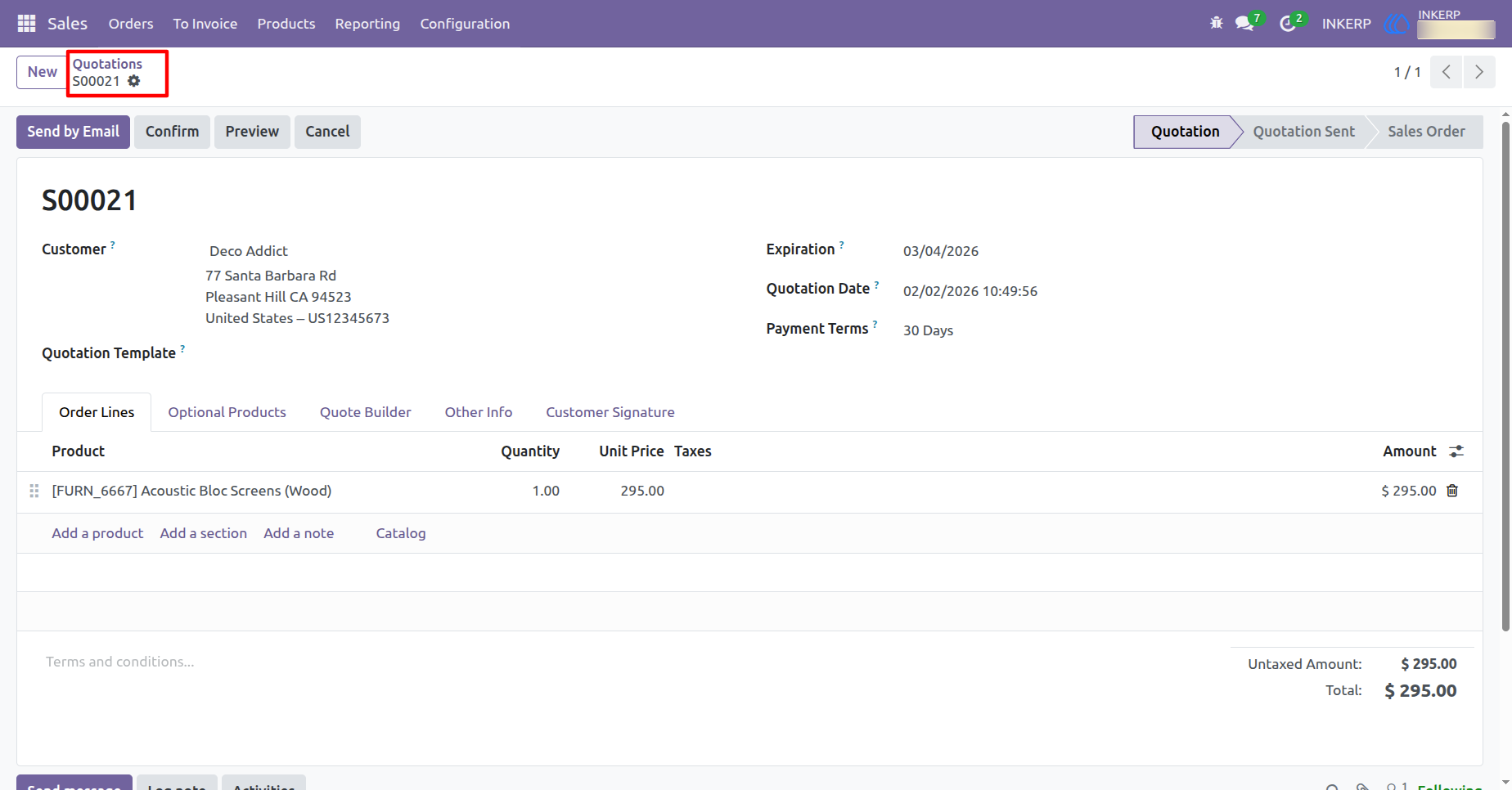Delete the Acoustic Bloc Screens order line
Screen dimensions: 1512x790
pyautogui.click(x=1452, y=491)
